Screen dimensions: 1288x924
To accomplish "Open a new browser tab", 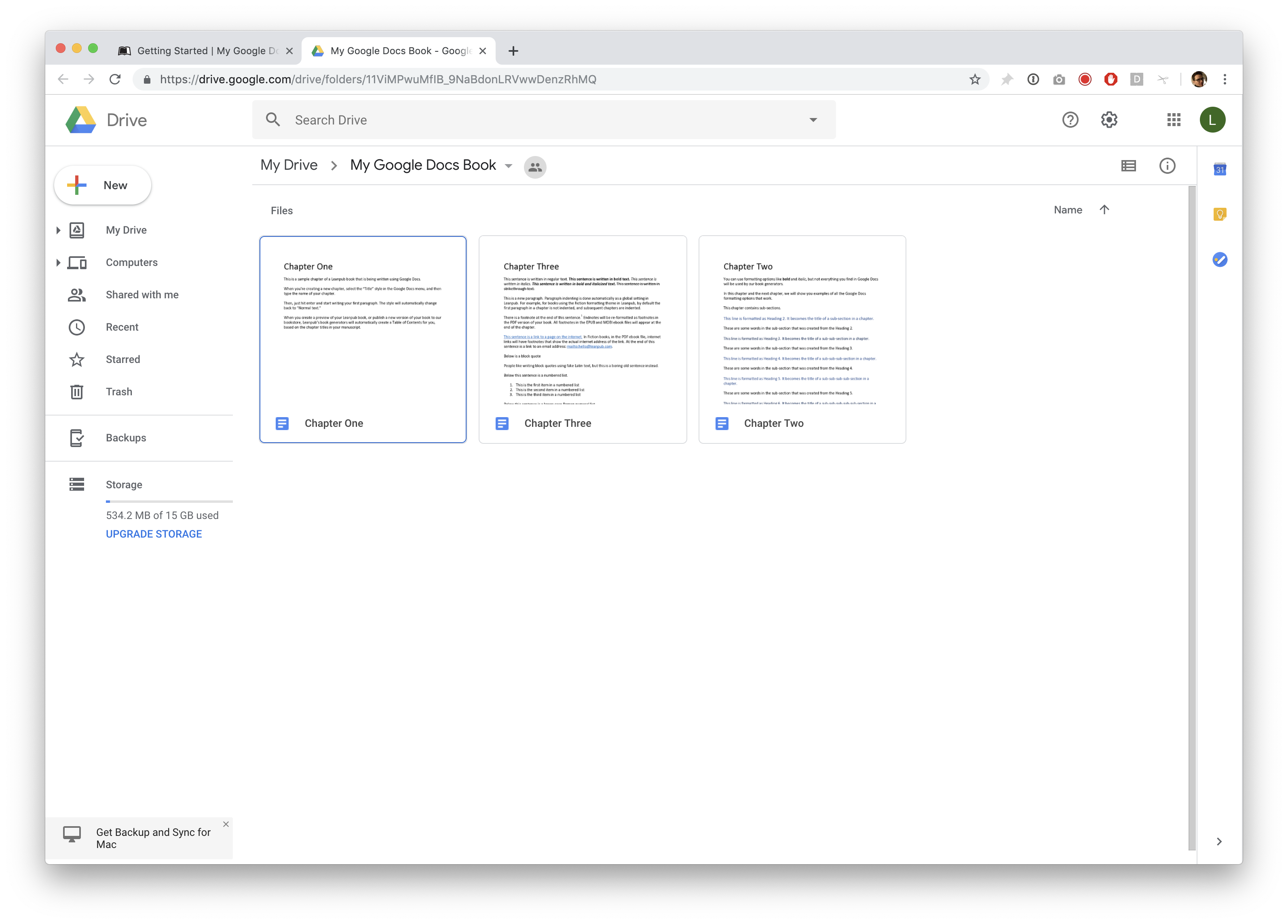I will point(513,51).
